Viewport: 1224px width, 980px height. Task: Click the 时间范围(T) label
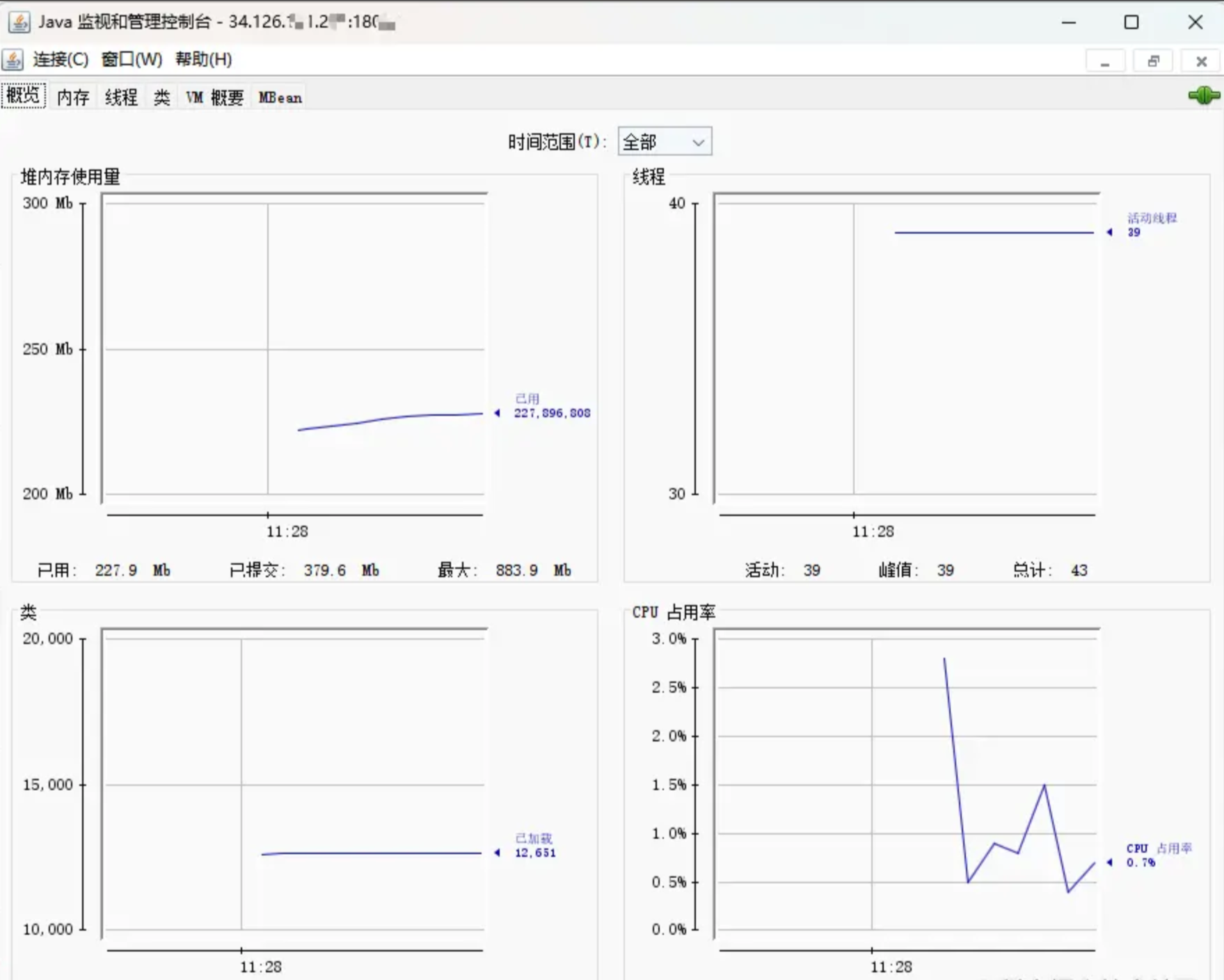tap(557, 142)
